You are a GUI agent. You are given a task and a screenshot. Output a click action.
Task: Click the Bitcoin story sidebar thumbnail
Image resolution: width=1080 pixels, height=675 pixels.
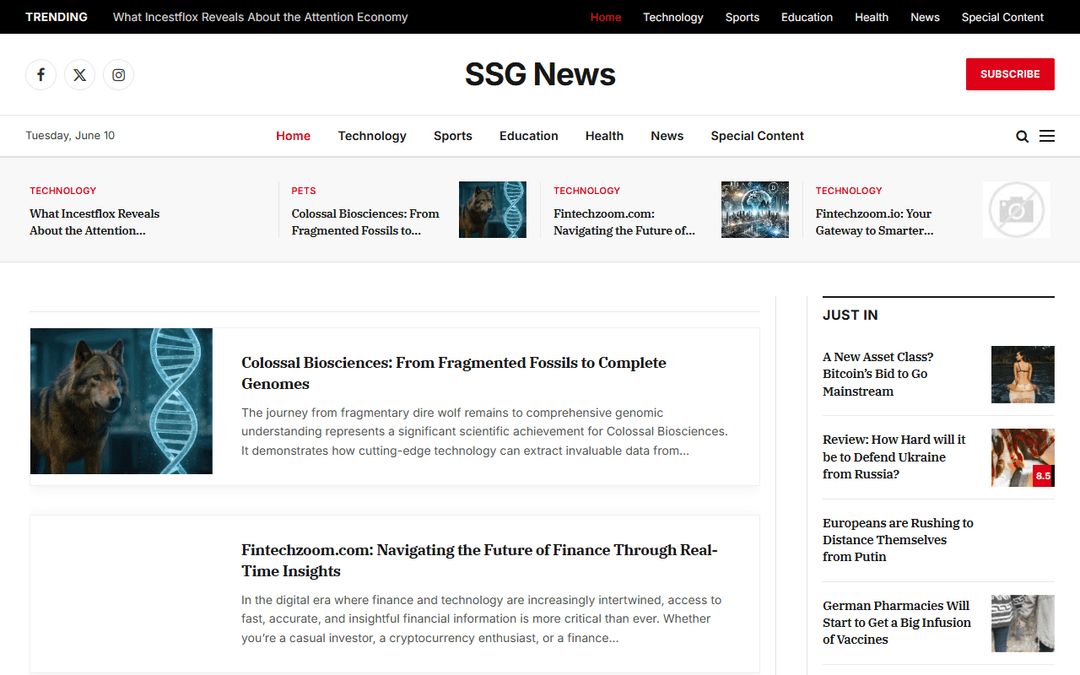point(1022,374)
